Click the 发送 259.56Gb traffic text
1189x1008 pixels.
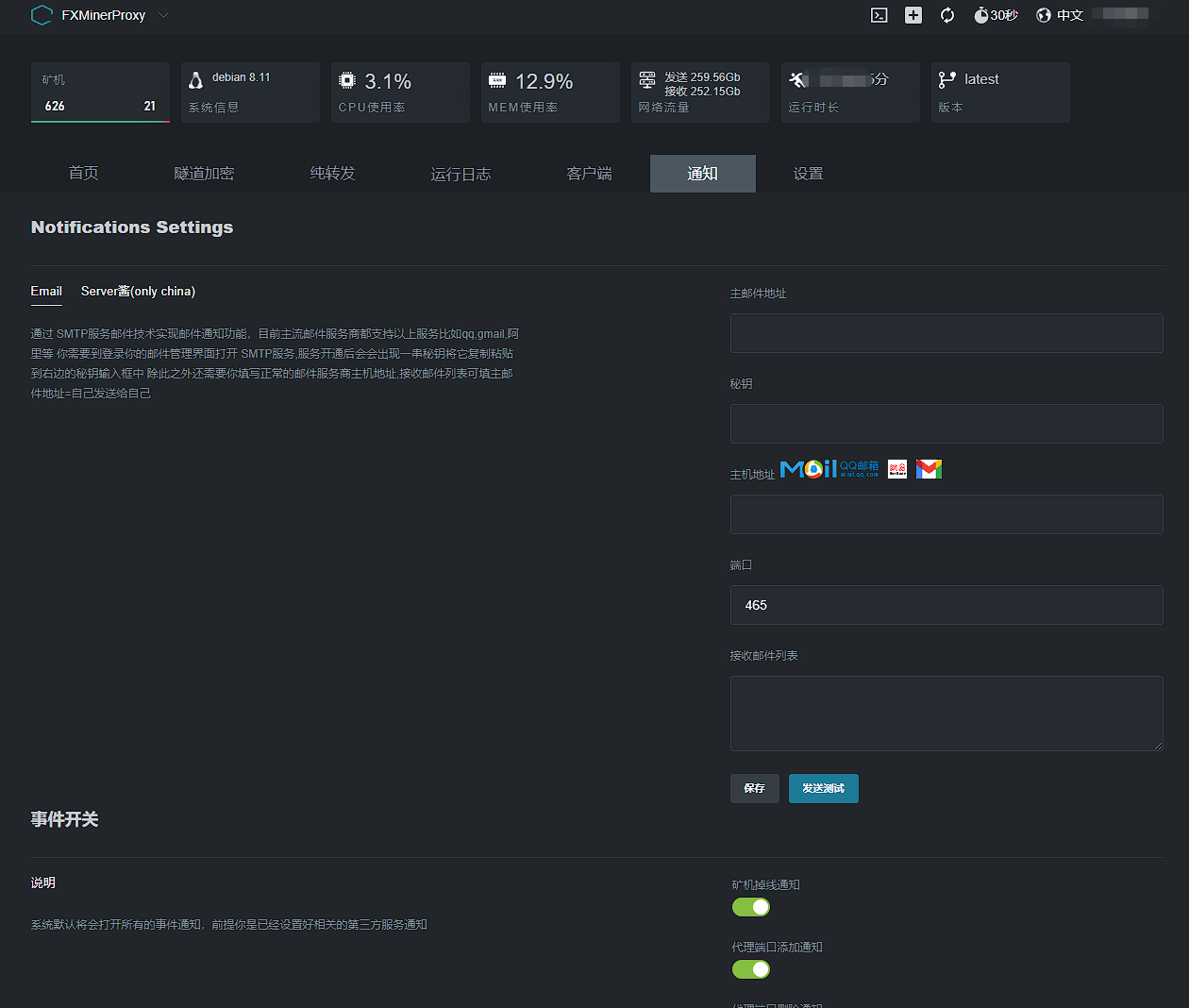[x=702, y=77]
